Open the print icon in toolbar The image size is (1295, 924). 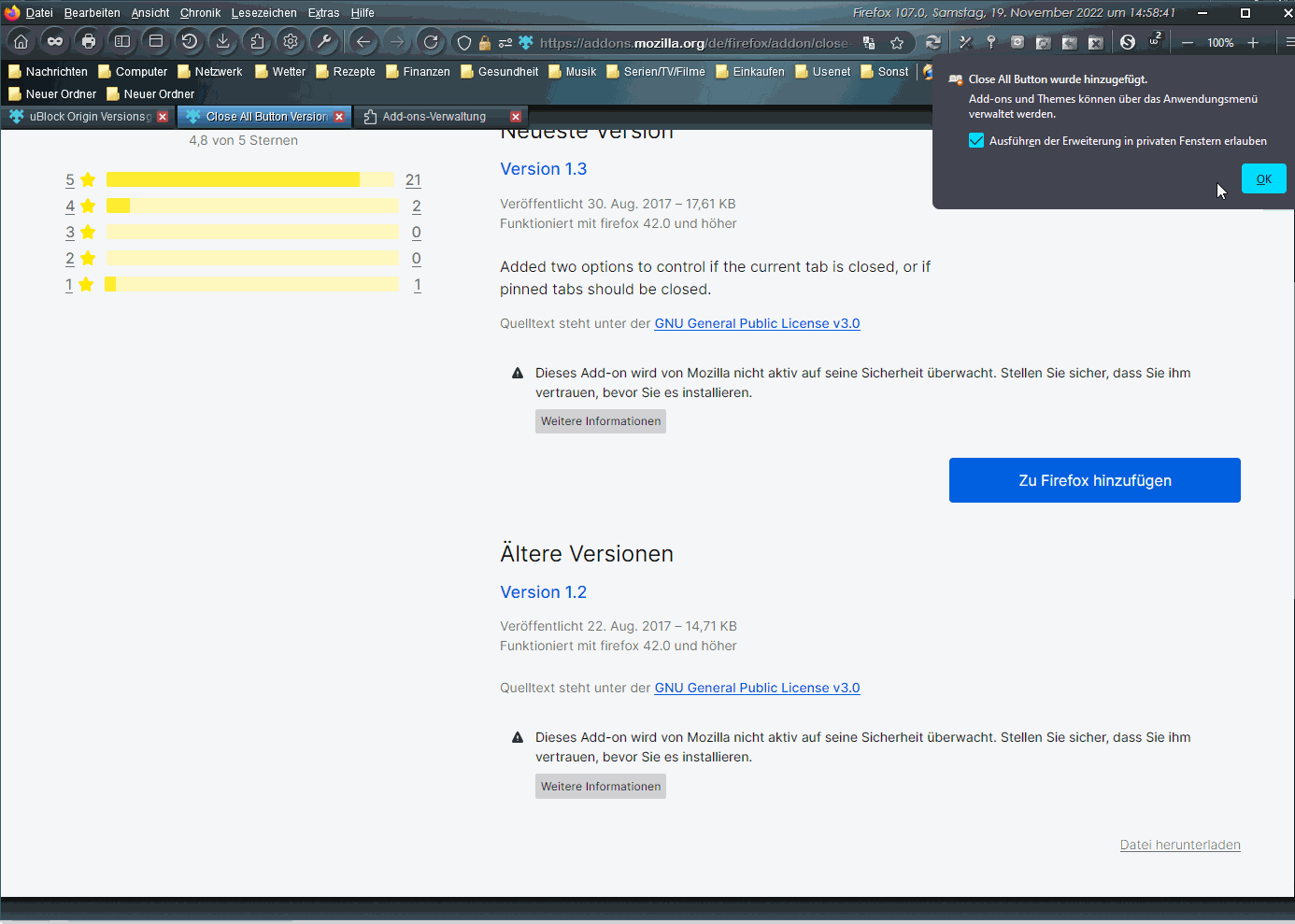point(89,42)
